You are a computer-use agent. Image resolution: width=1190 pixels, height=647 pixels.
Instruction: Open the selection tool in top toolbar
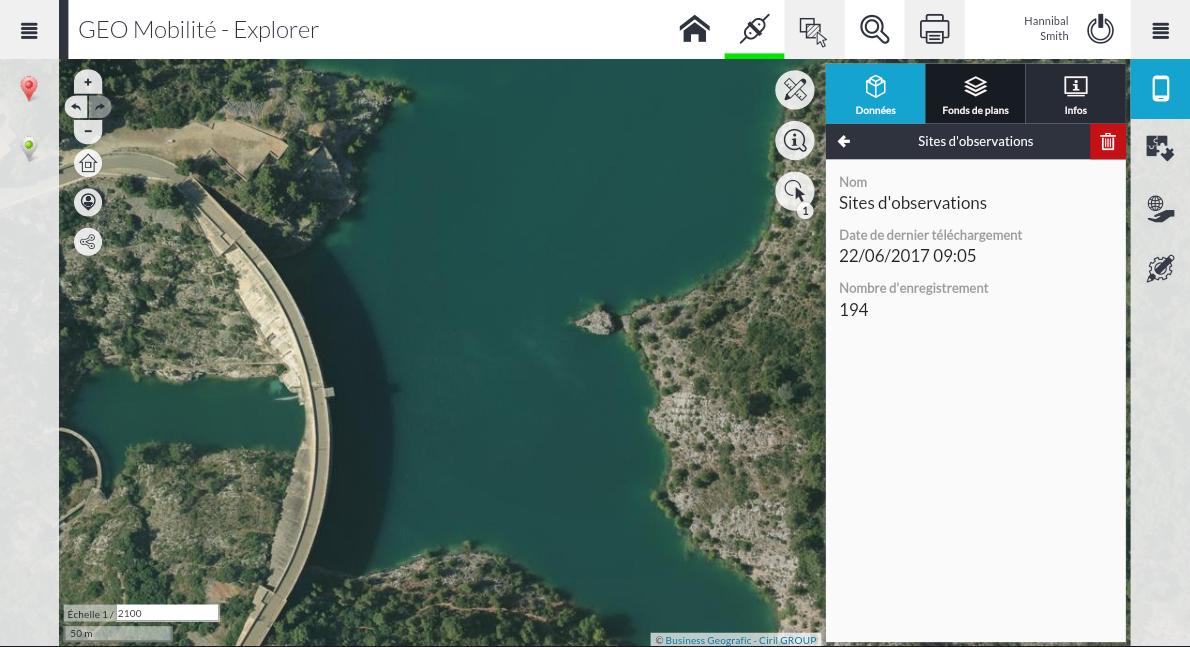[x=814, y=30]
